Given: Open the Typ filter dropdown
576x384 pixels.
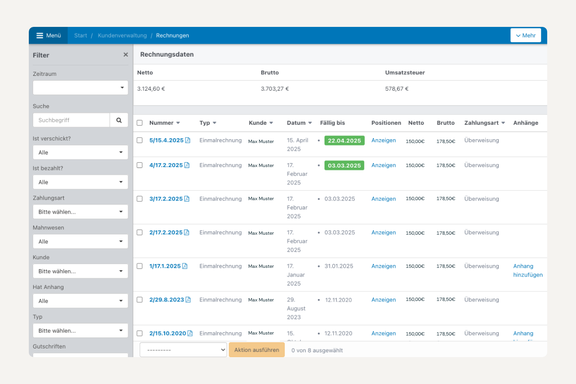Looking at the screenshot, I should click(80, 331).
